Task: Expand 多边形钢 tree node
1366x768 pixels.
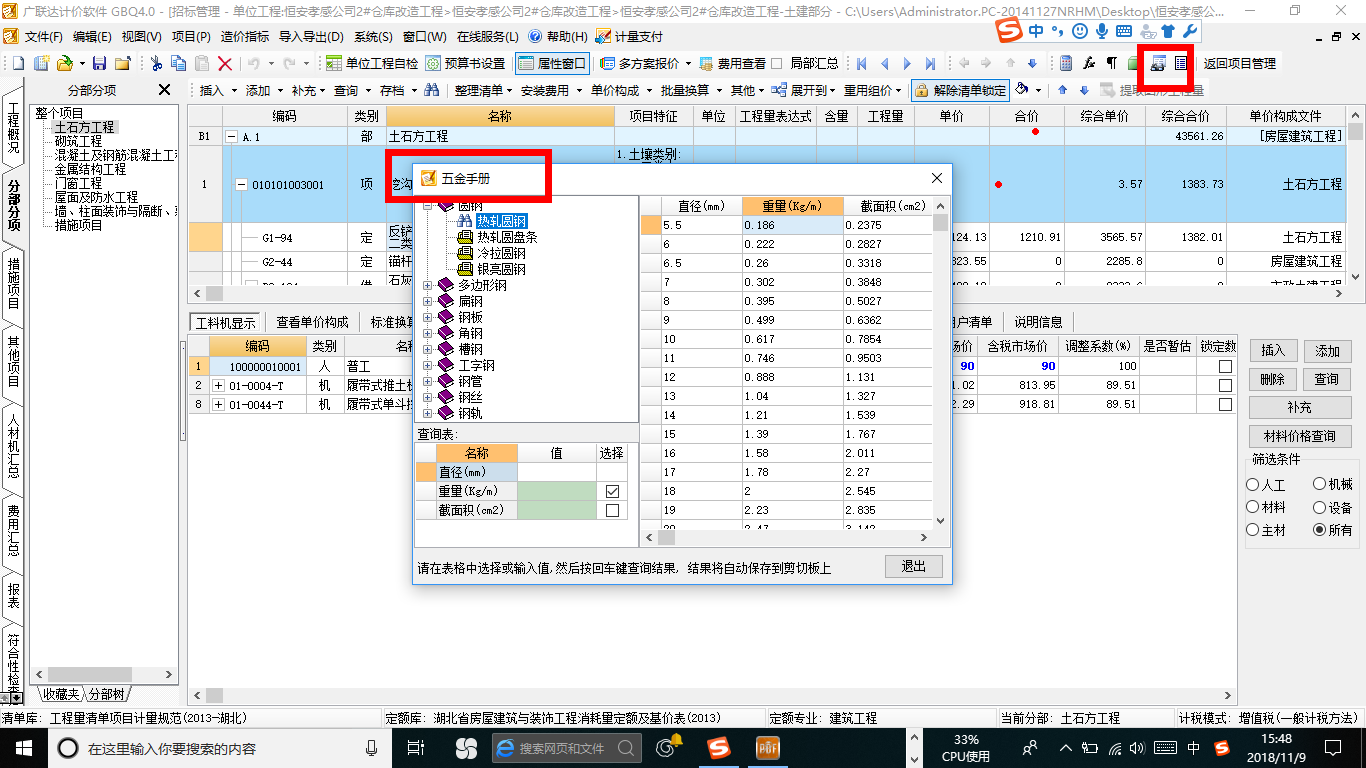Action: (x=428, y=285)
